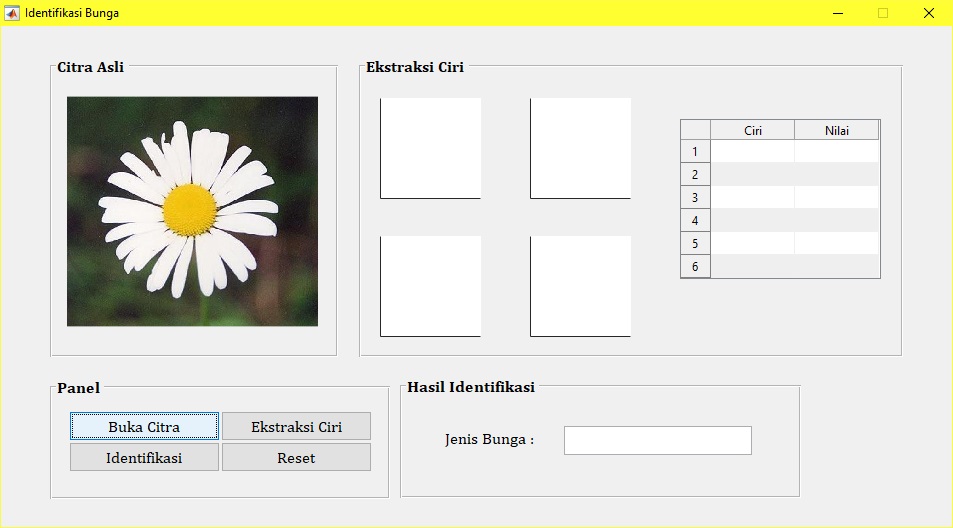
Task: Run the Ekstraksi Ciri button
Action: 296,427
